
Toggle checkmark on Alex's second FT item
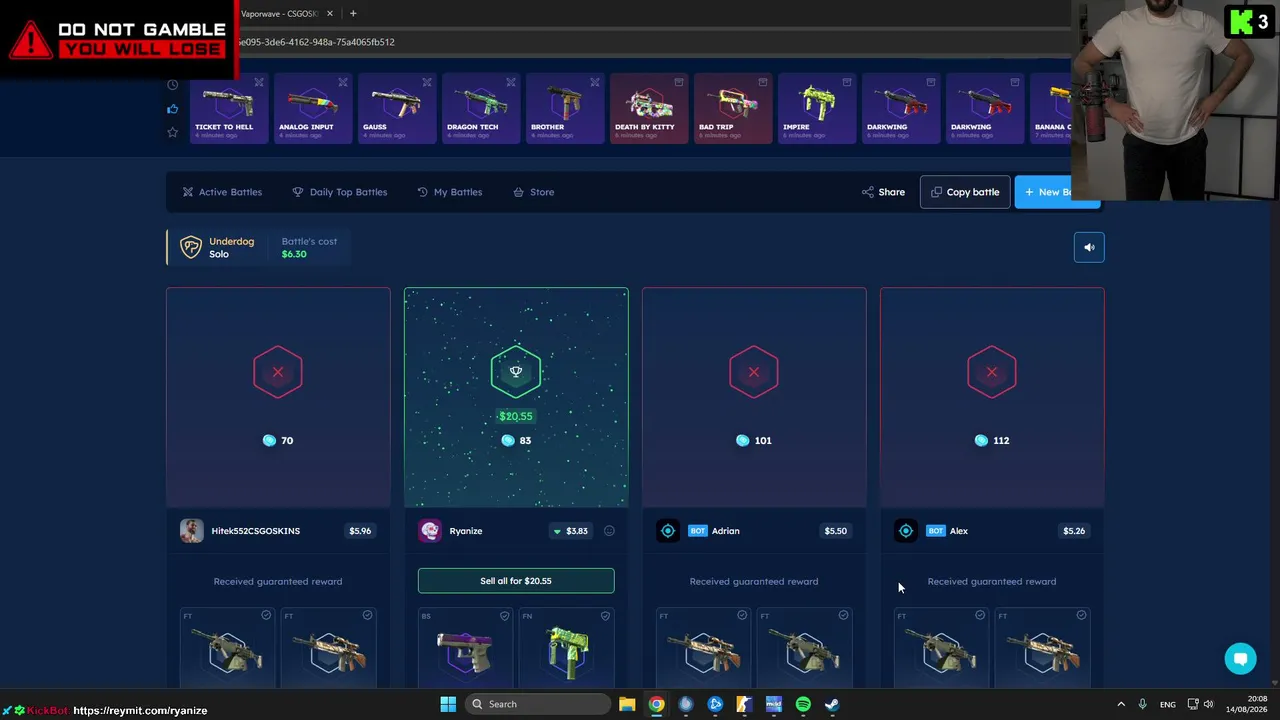click(x=1081, y=615)
